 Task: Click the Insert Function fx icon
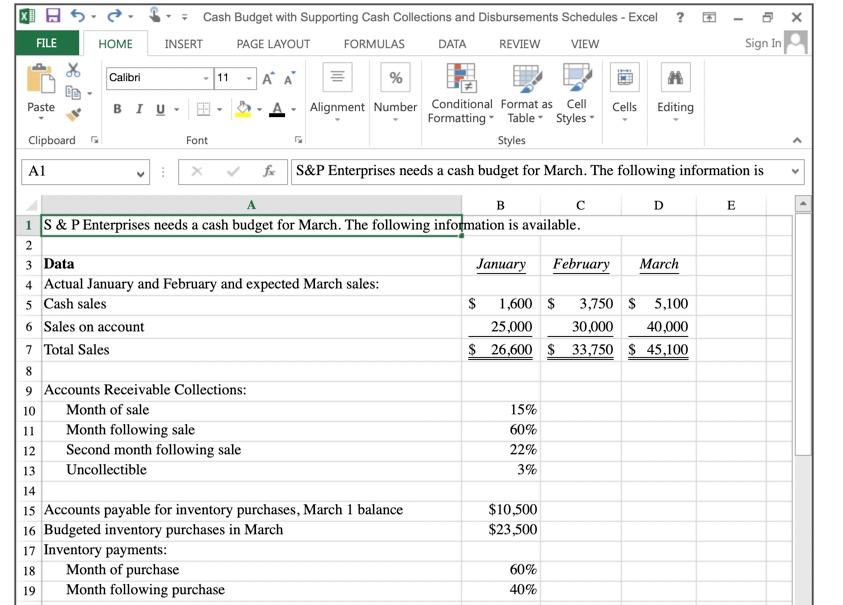tap(269, 172)
